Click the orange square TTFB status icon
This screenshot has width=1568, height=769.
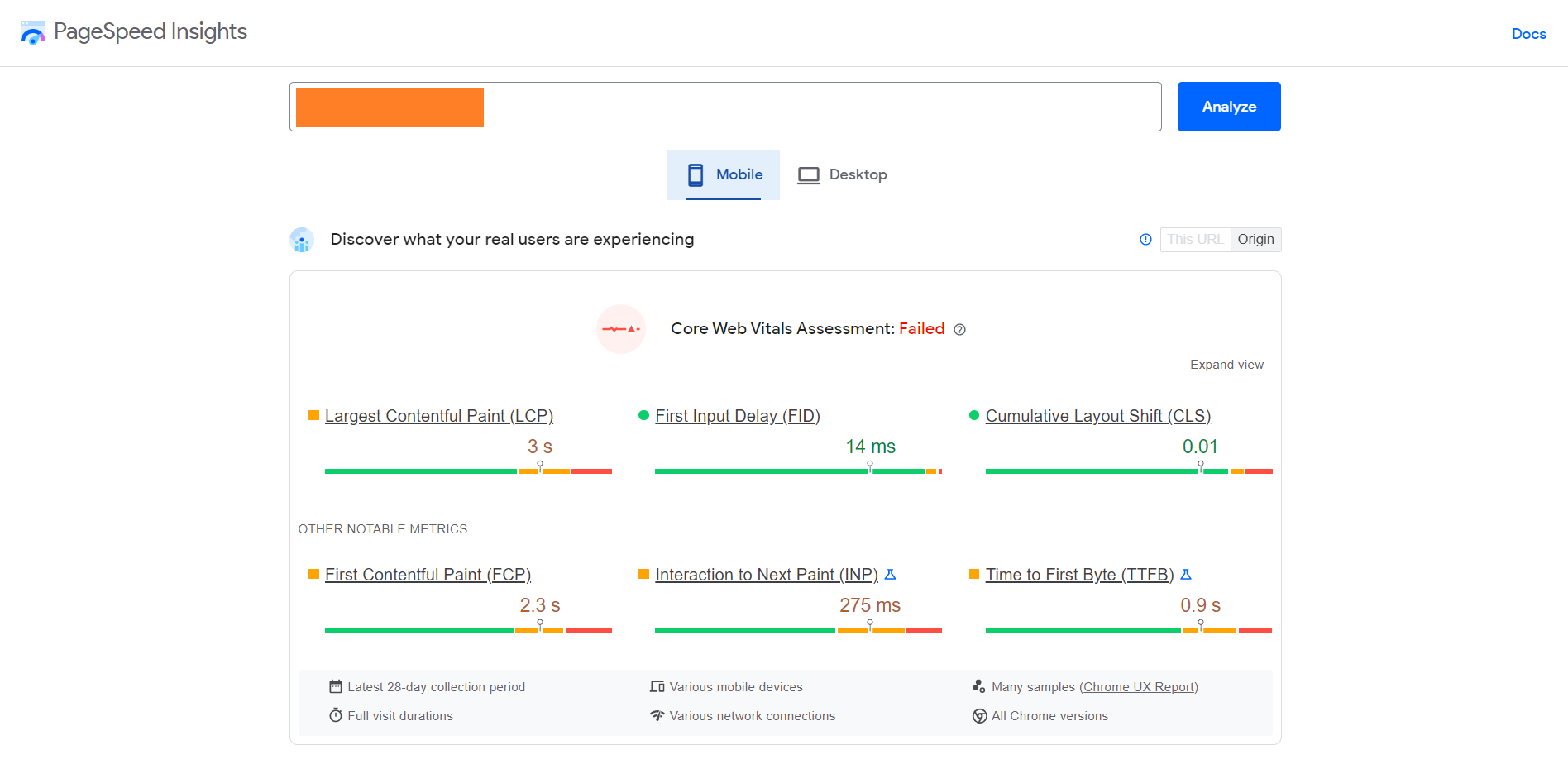pos(974,574)
